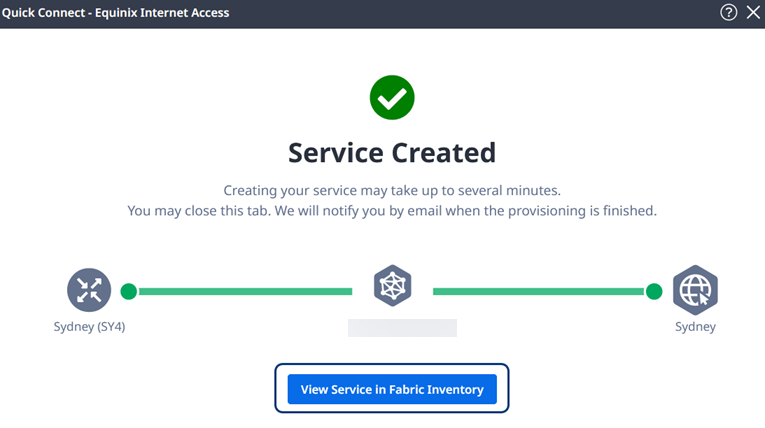The image size is (765, 428).
Task: Click the Fabric network hexagon icon
Action: pos(392,285)
